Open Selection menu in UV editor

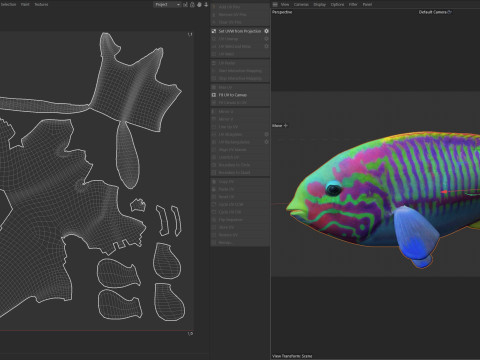8,4
